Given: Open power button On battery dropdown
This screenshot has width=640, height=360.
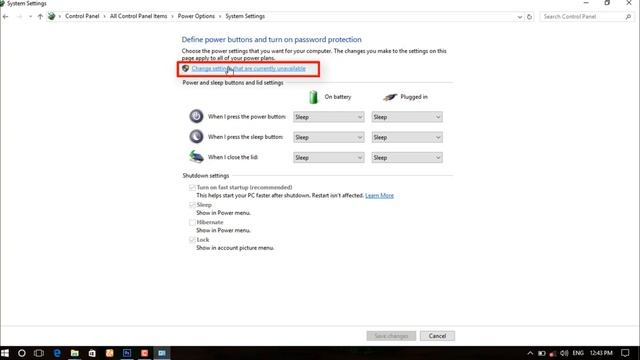Looking at the screenshot, I should pos(329,117).
